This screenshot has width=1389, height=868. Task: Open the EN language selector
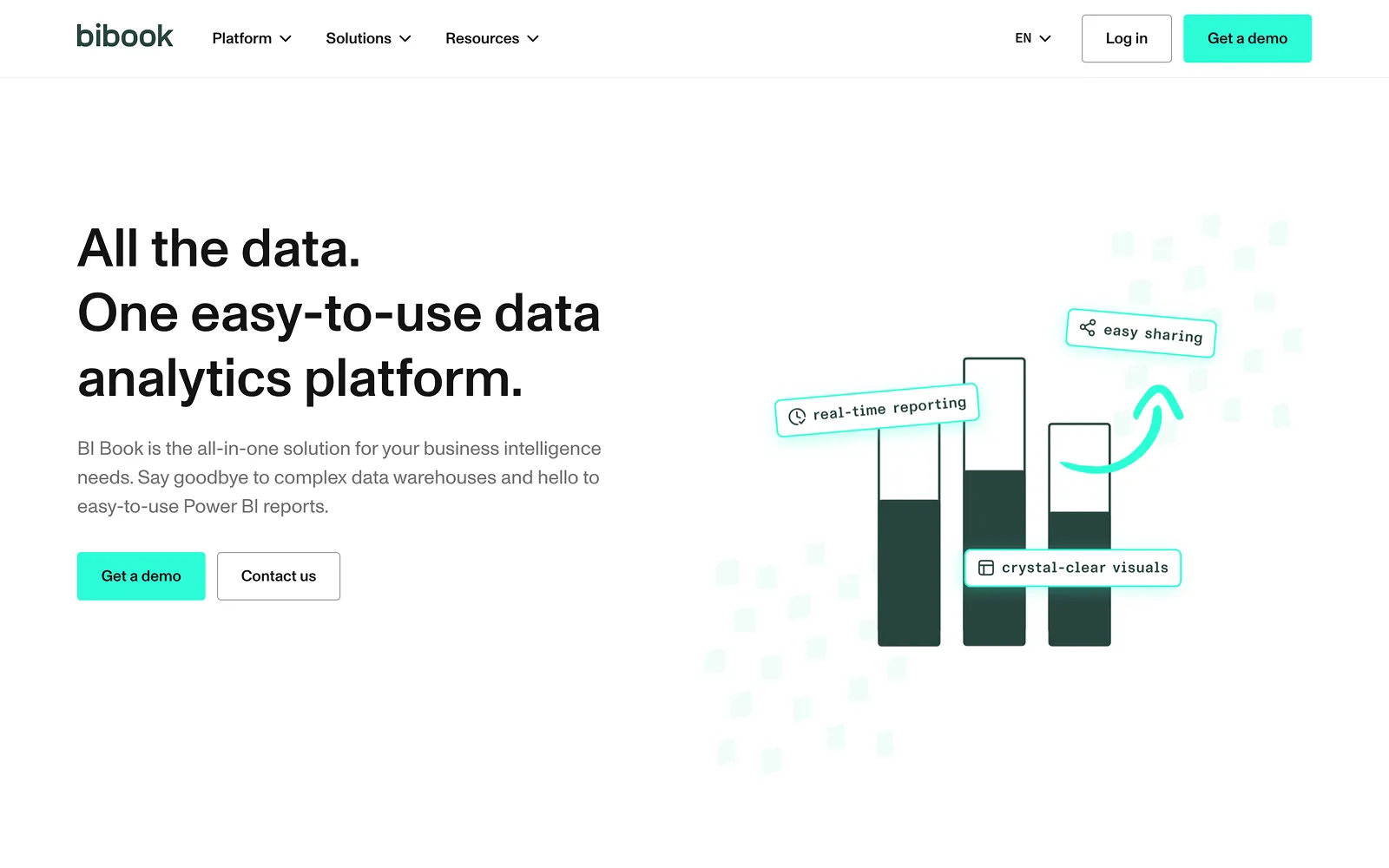click(1033, 38)
